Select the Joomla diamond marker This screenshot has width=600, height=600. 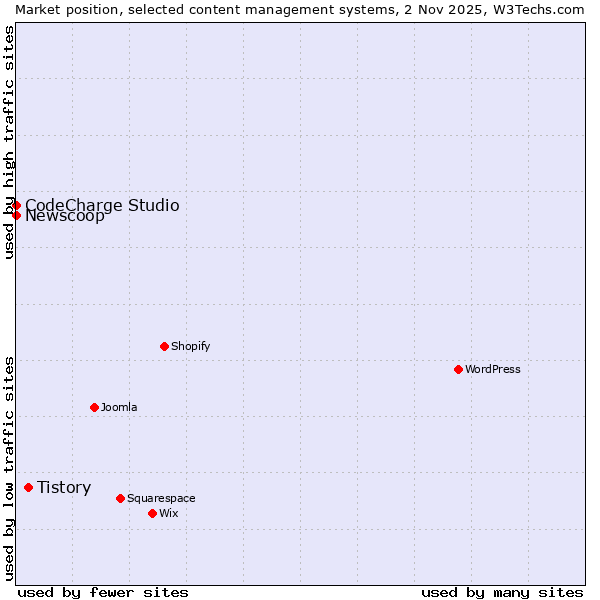pyautogui.click(x=94, y=407)
